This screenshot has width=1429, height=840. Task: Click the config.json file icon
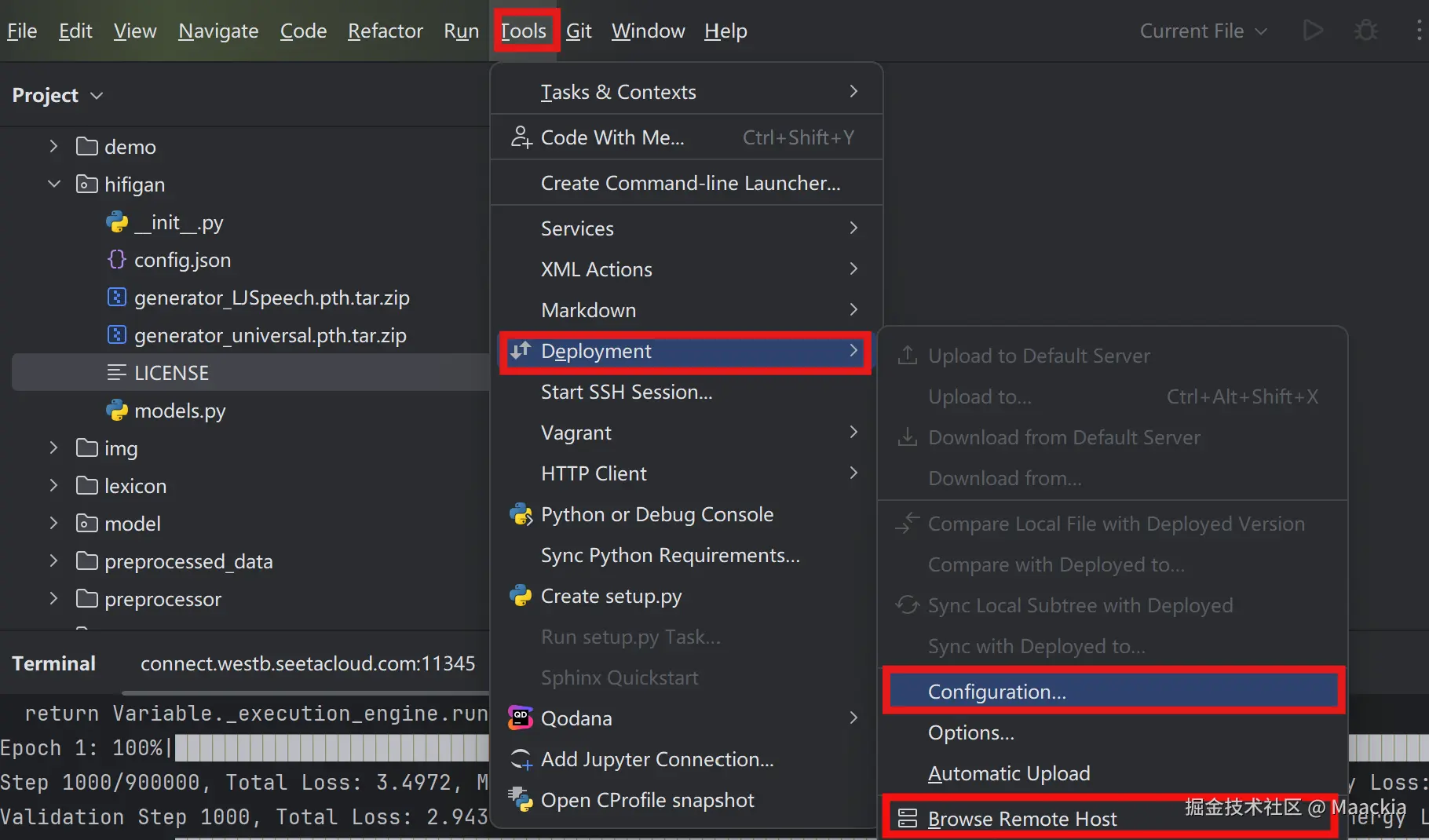tap(116, 260)
